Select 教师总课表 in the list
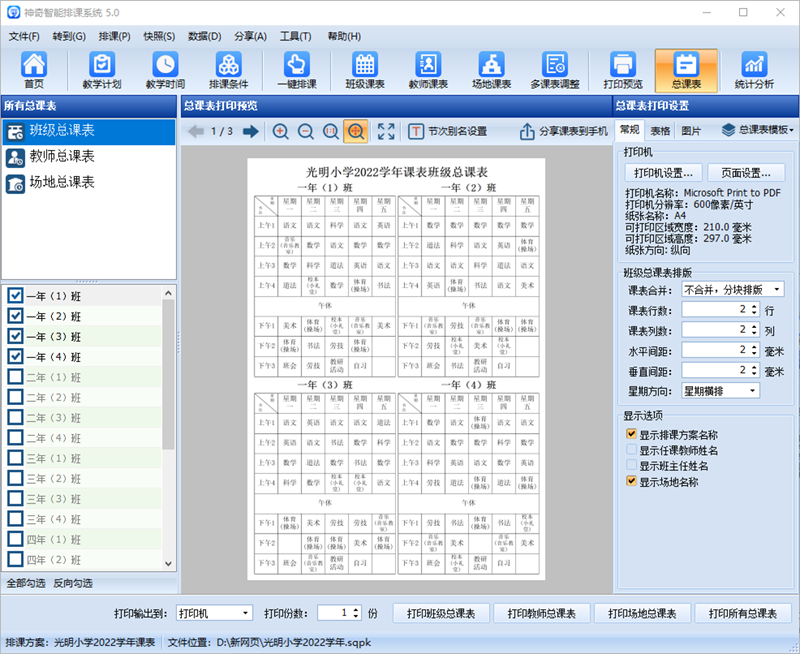The image size is (800, 654). click(x=89, y=157)
